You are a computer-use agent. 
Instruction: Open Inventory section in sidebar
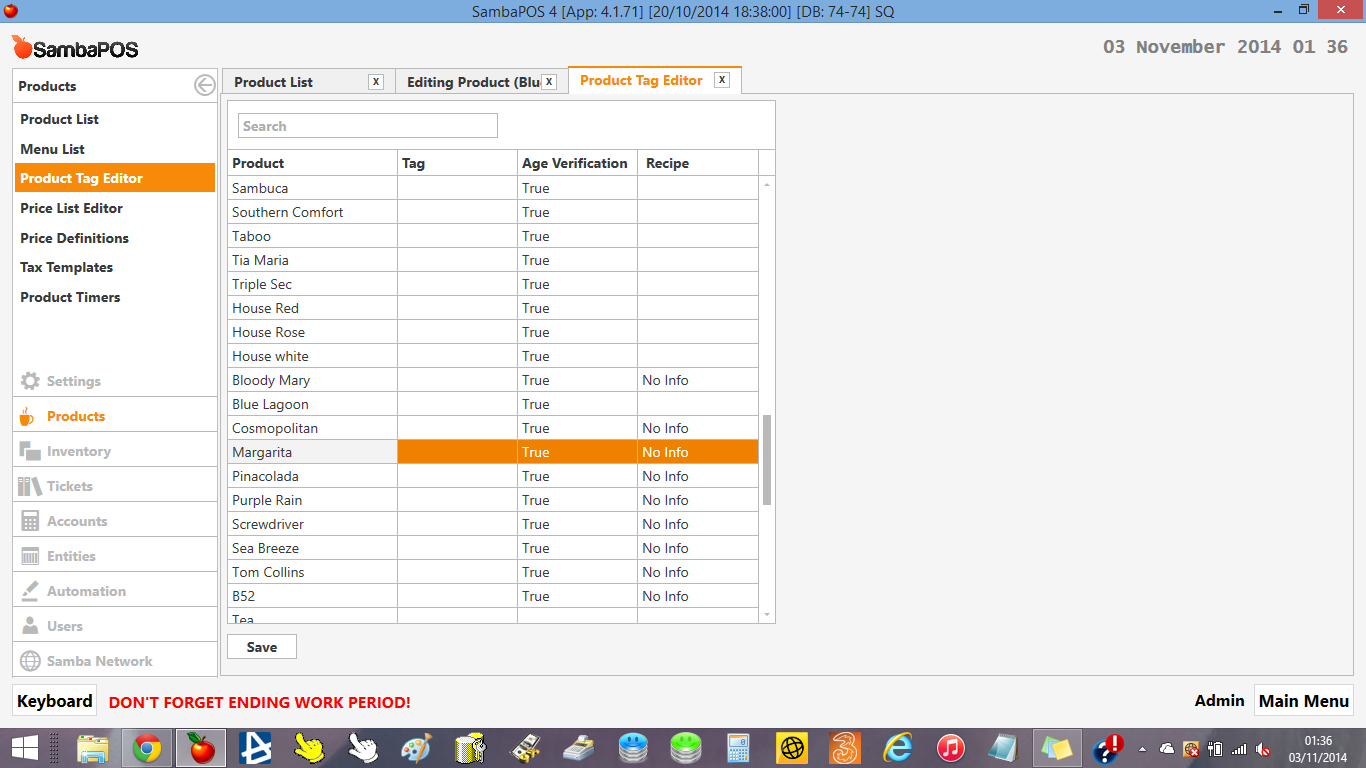(x=78, y=451)
